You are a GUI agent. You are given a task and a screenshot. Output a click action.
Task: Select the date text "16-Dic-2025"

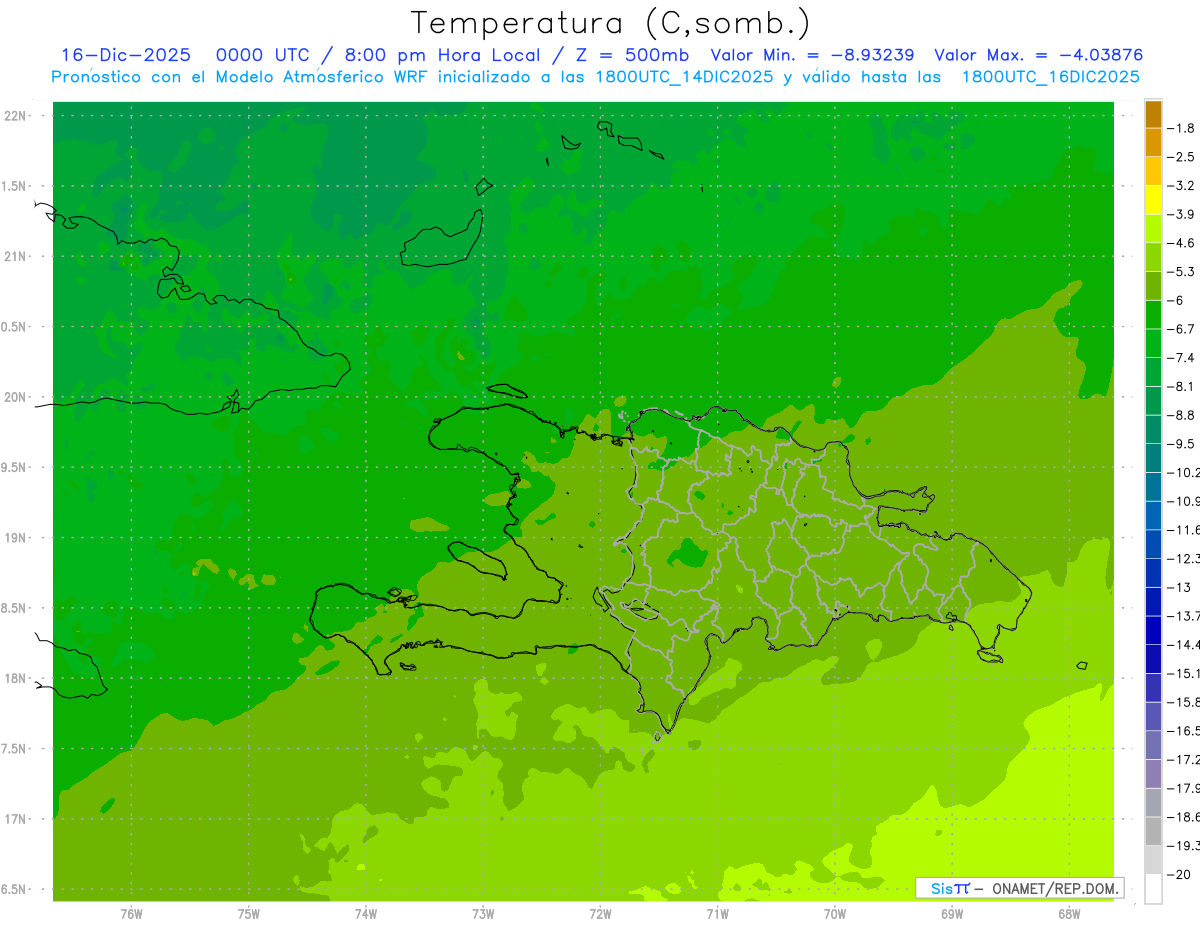[126, 55]
